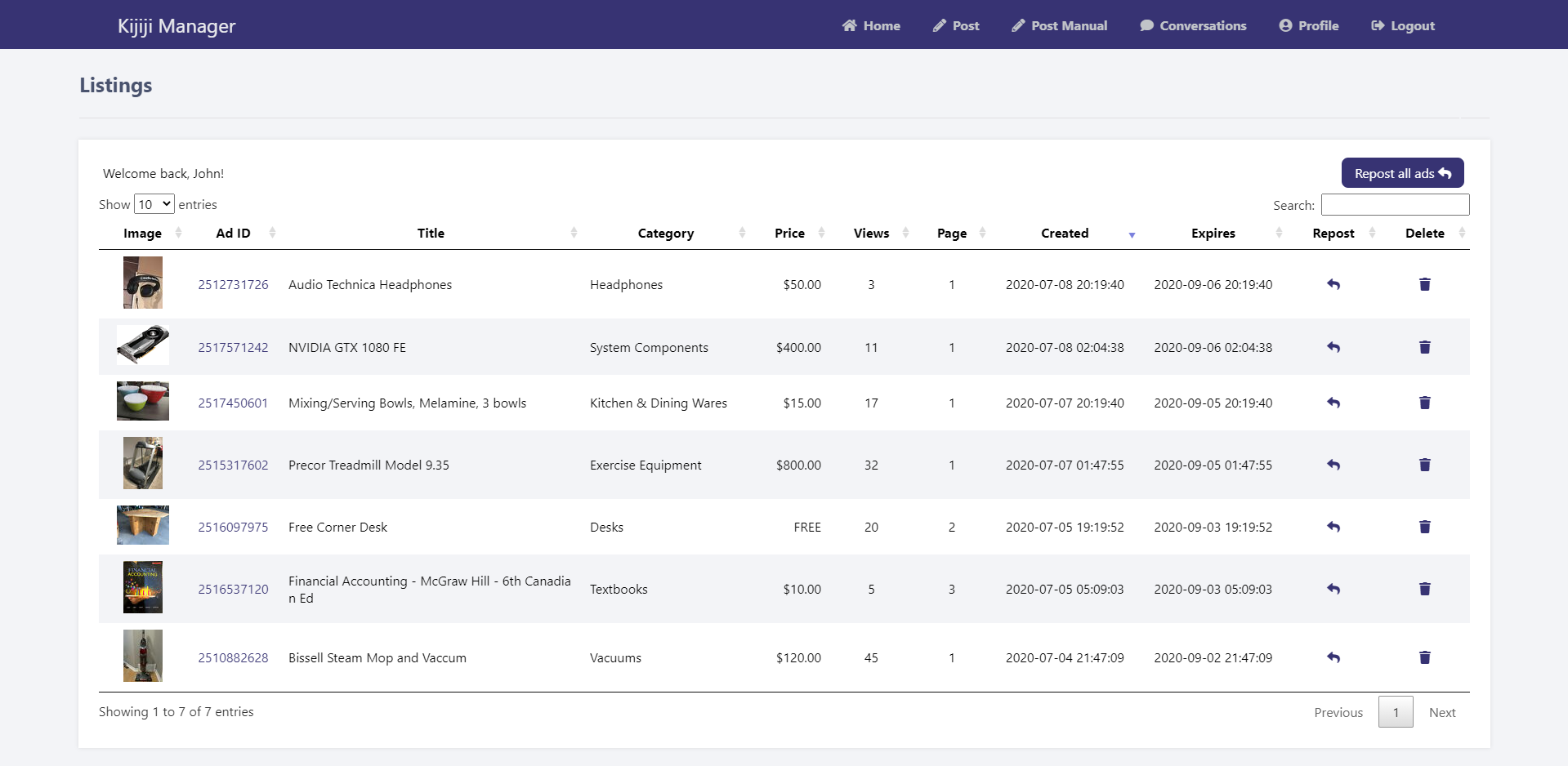The width and height of the screenshot is (1568, 766).
Task: Click the Next pagination button
Action: click(1441, 712)
